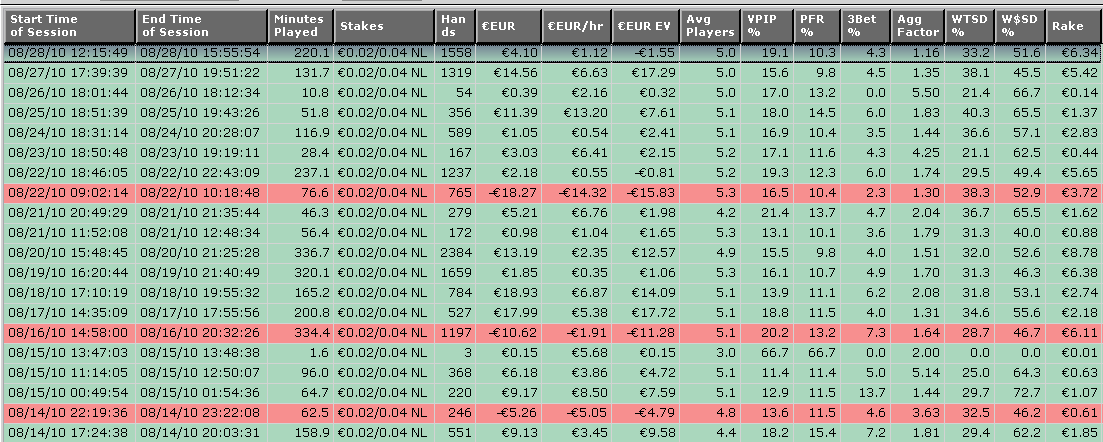This screenshot has height=442, width=1103.
Task: Click the €EUR EV column header
Action: 644,25
